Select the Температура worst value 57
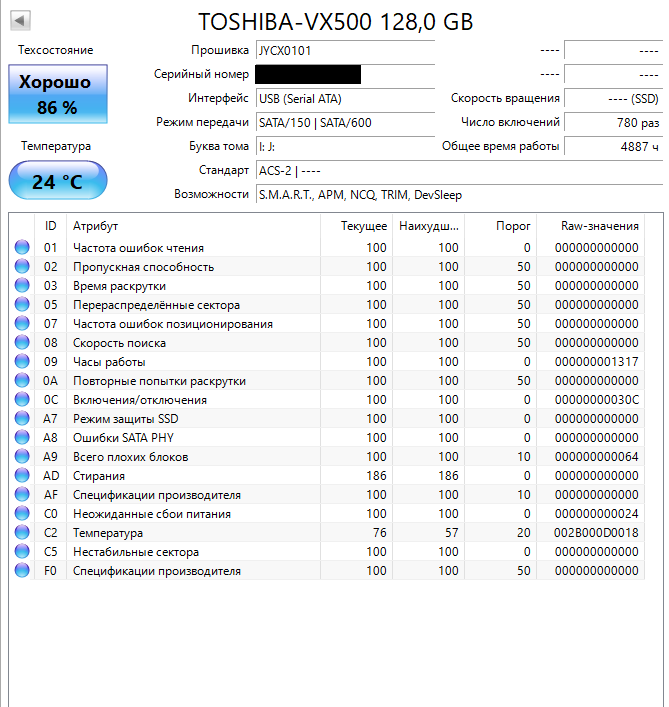 click(452, 533)
